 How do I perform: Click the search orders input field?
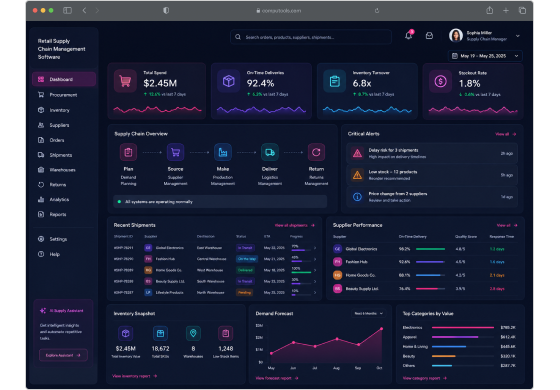pyautogui.click(x=311, y=37)
